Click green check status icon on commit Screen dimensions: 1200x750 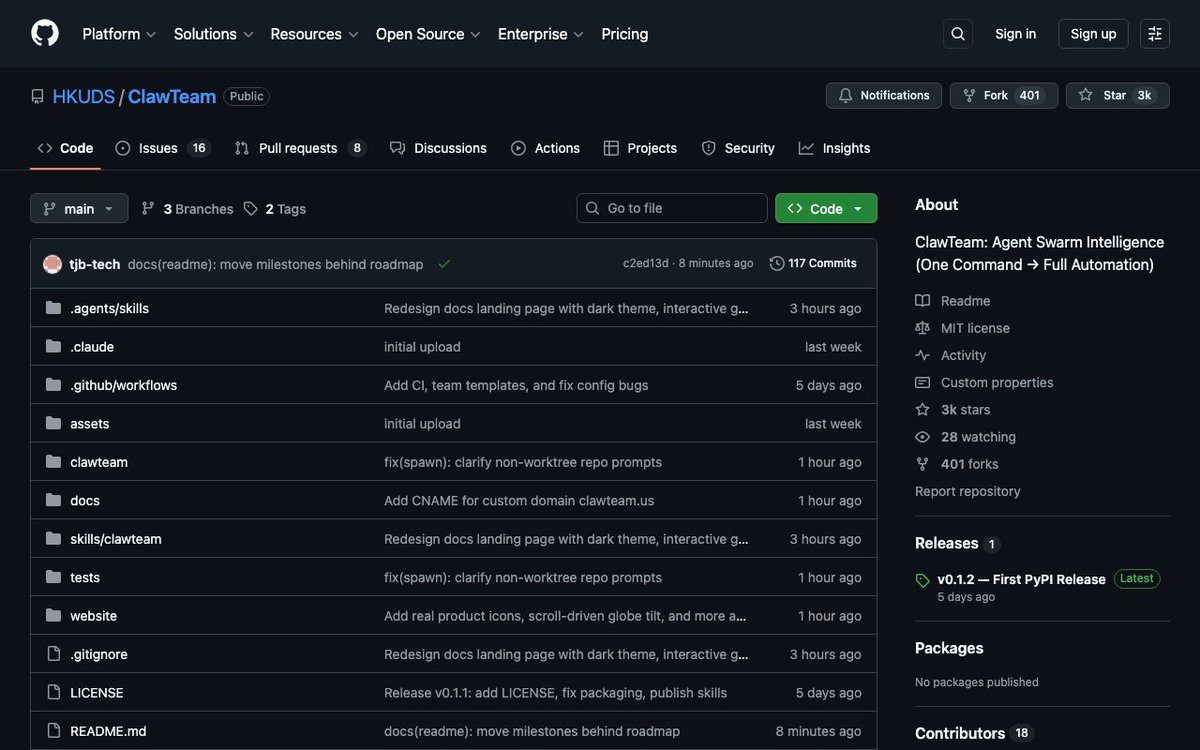pyautogui.click(x=444, y=264)
